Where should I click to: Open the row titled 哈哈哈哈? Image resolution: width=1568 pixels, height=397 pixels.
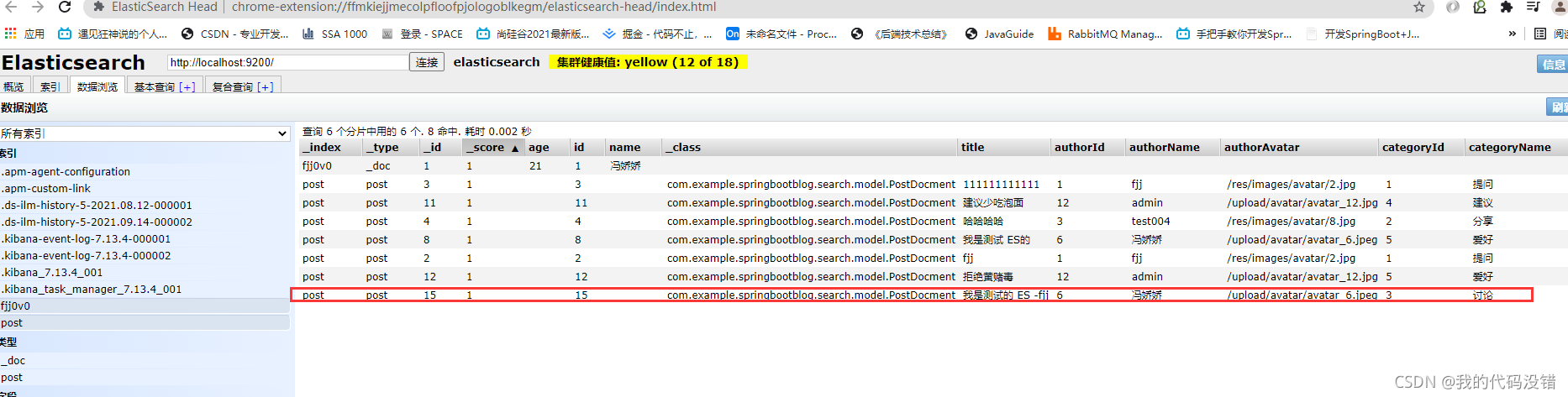click(x=933, y=221)
